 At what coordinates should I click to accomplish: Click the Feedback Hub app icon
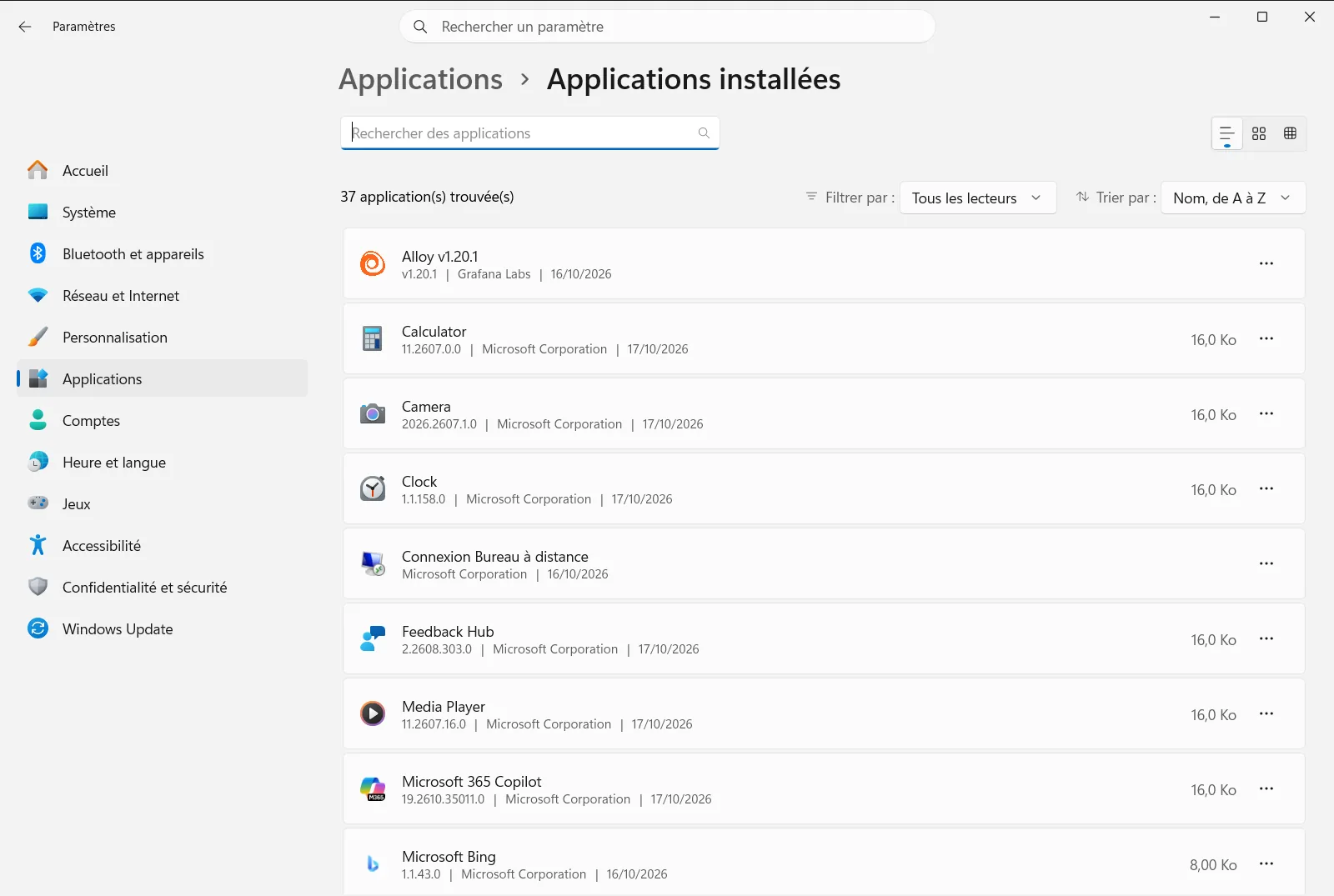373,638
